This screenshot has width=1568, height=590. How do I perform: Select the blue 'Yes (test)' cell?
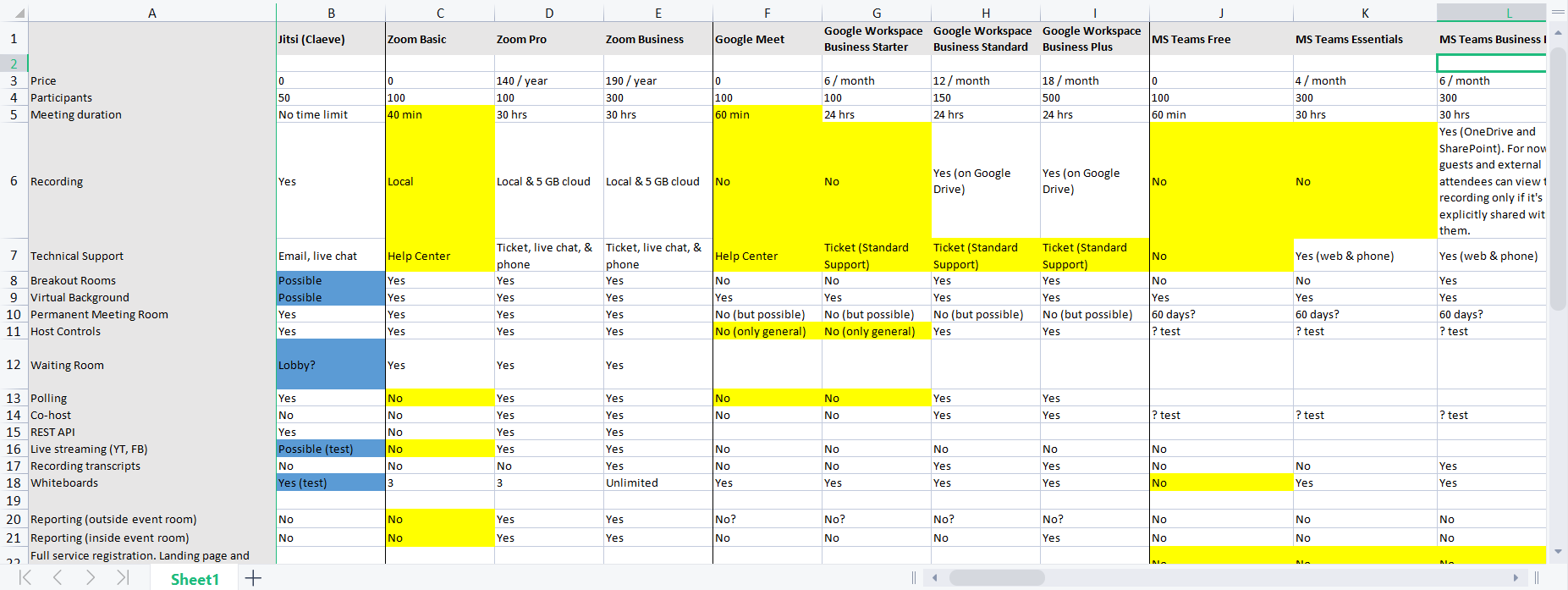click(x=331, y=482)
